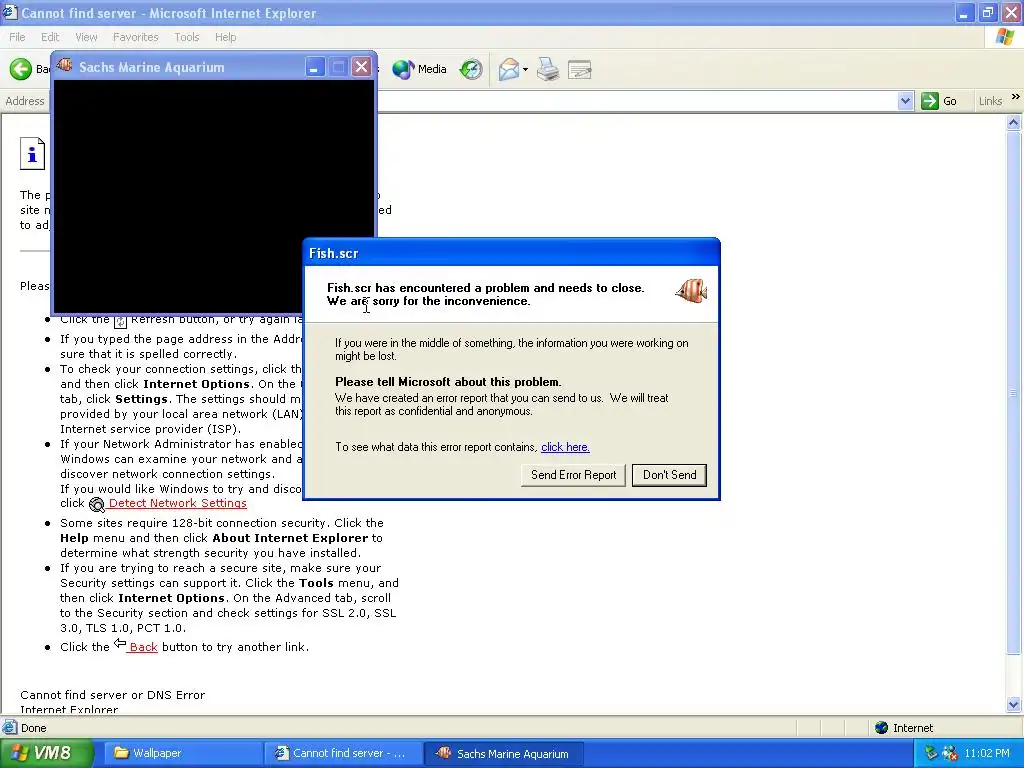Click the Detect Network Settings magnifier icon
Image resolution: width=1024 pixels, height=768 pixels.
click(x=97, y=504)
